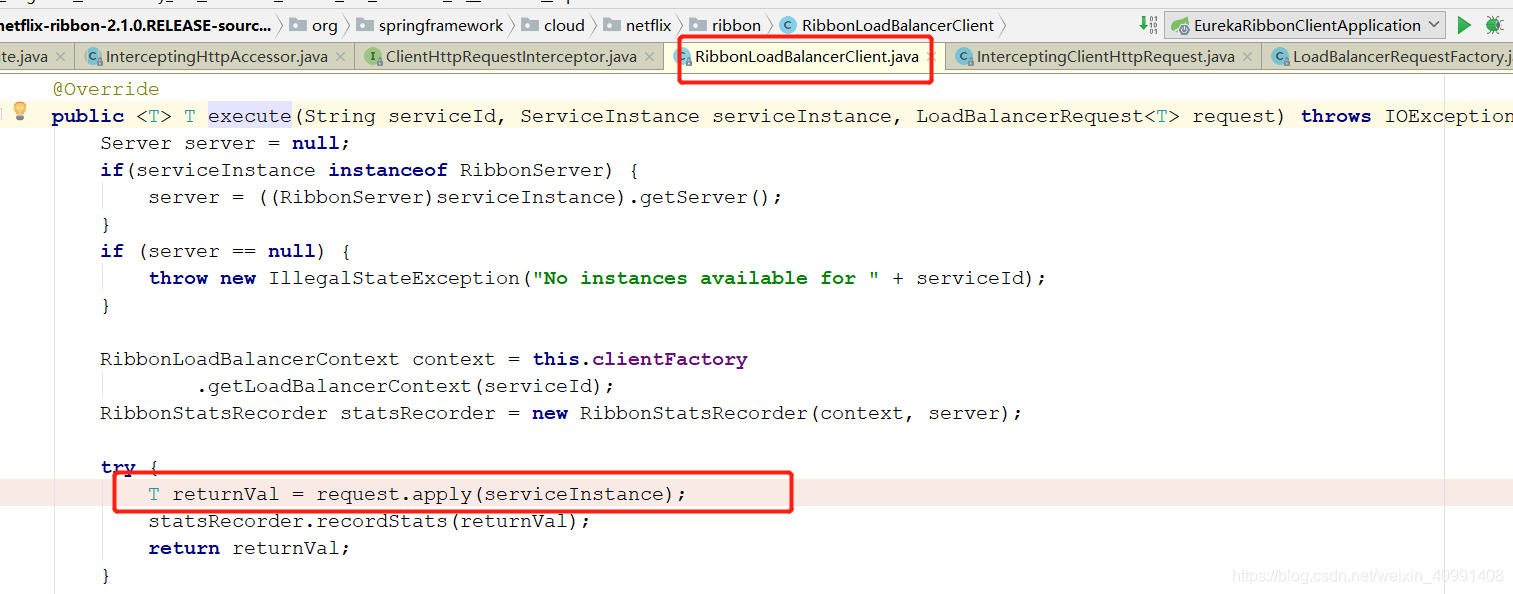Switch to the InterceptingHttpAccessor.java tab
1513x594 pixels.
pos(216,57)
